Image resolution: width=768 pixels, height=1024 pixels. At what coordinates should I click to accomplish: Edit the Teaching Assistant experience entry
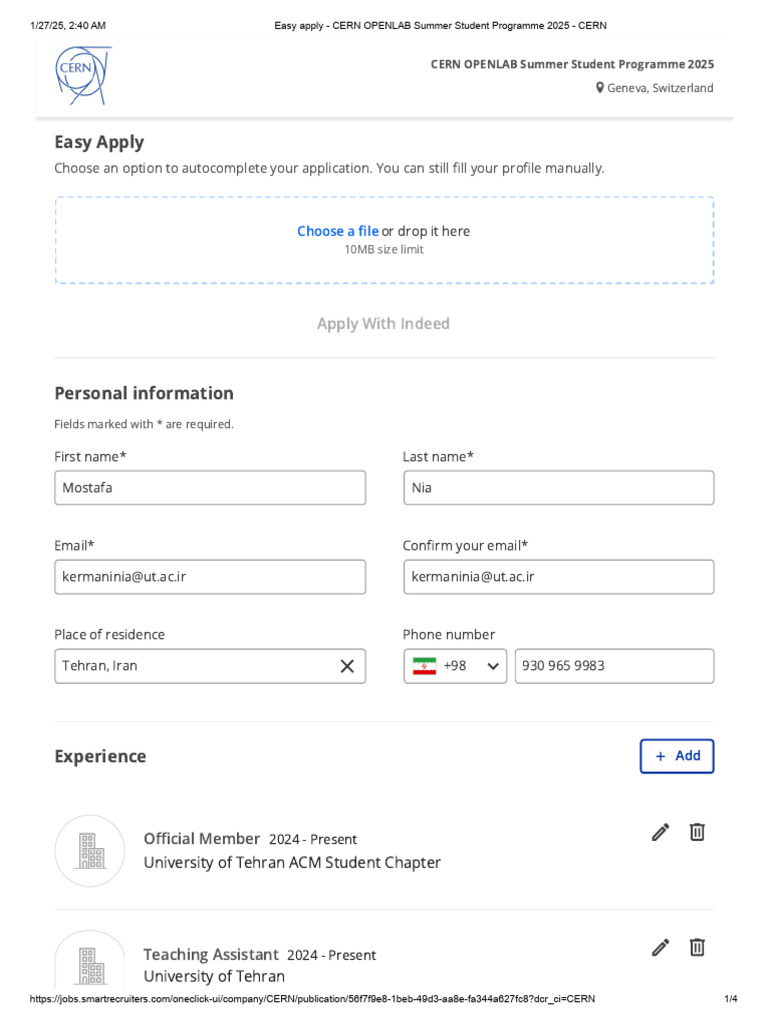(660, 948)
